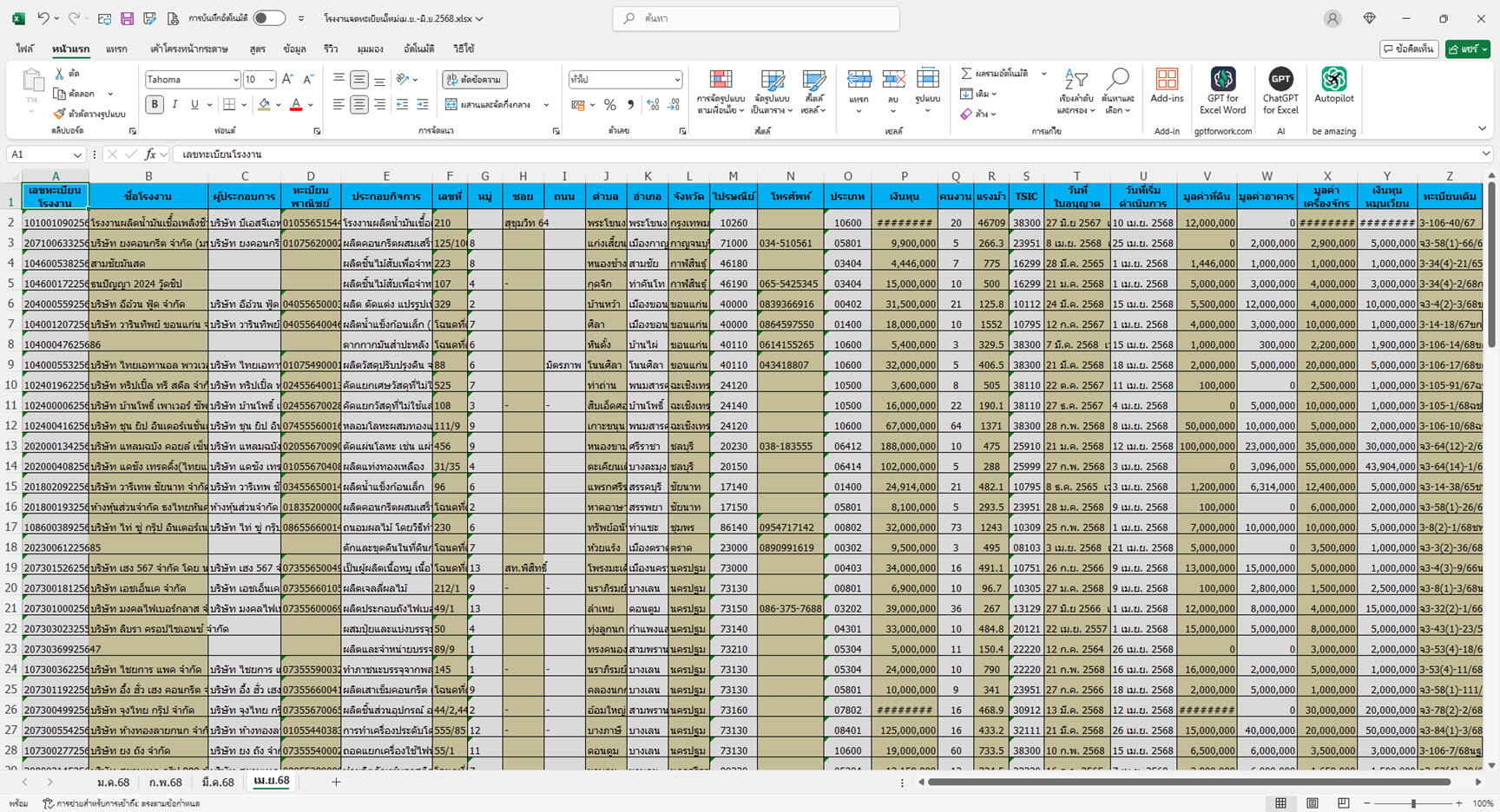Launch ChatGPT for Excel add-in
The height and width of the screenshot is (812, 1500).
click(x=1280, y=90)
